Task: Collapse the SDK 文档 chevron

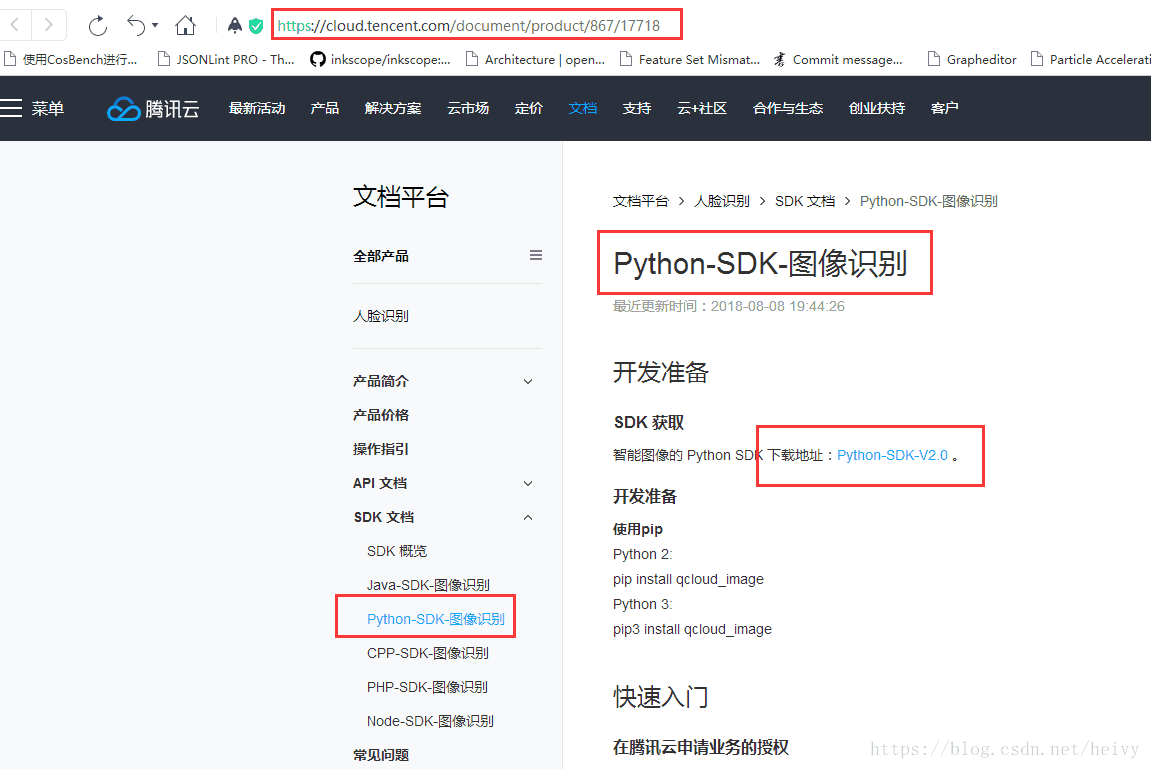Action: click(528, 517)
